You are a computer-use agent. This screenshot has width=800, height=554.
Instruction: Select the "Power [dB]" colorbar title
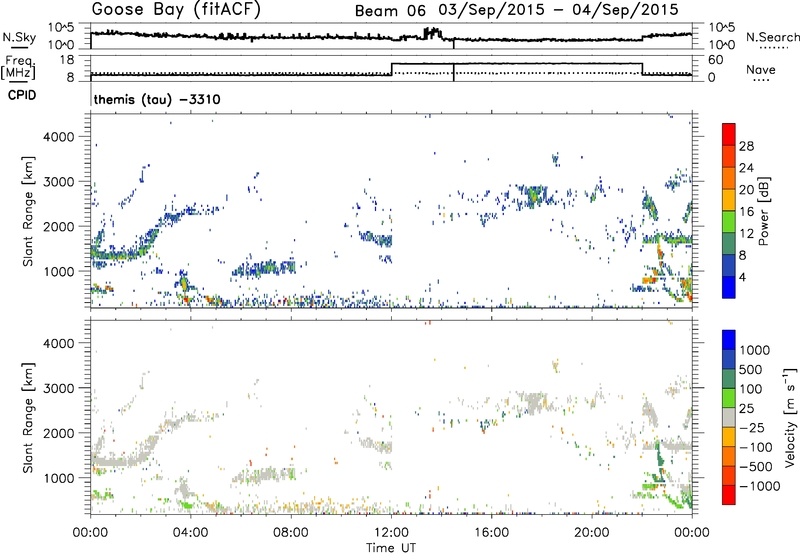click(x=764, y=211)
